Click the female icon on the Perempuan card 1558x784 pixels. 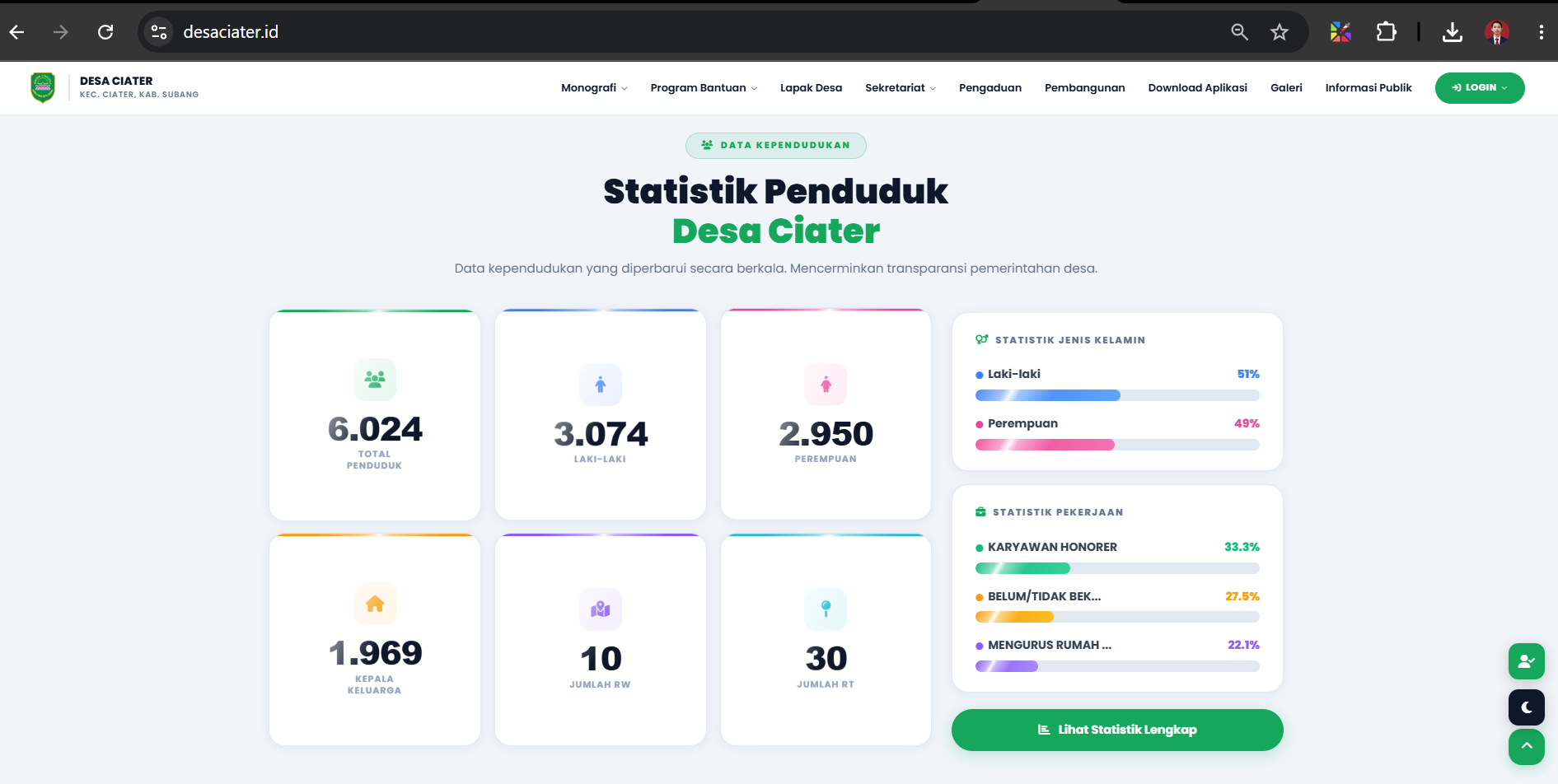click(x=826, y=385)
